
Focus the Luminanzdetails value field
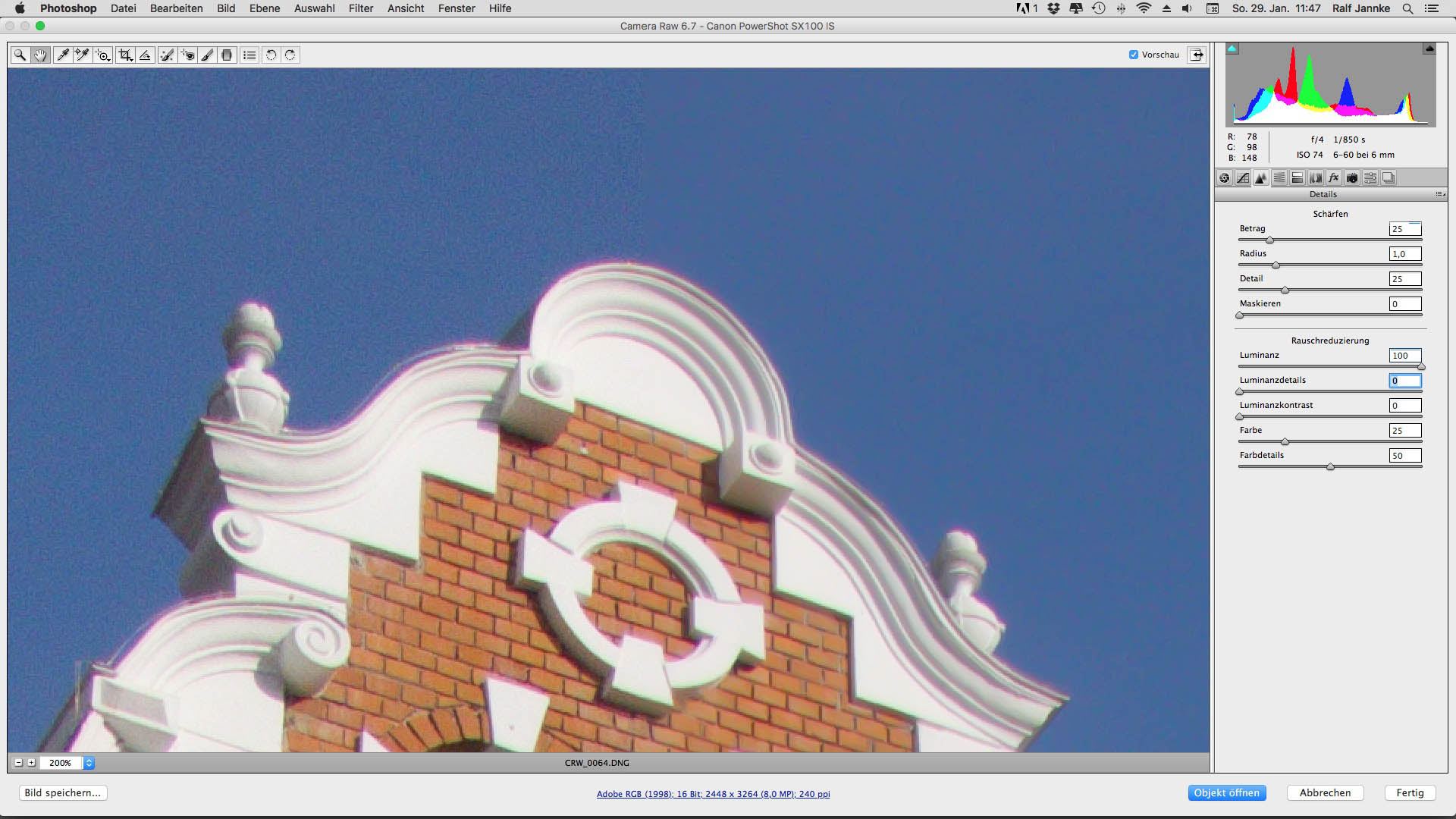[x=1405, y=381]
